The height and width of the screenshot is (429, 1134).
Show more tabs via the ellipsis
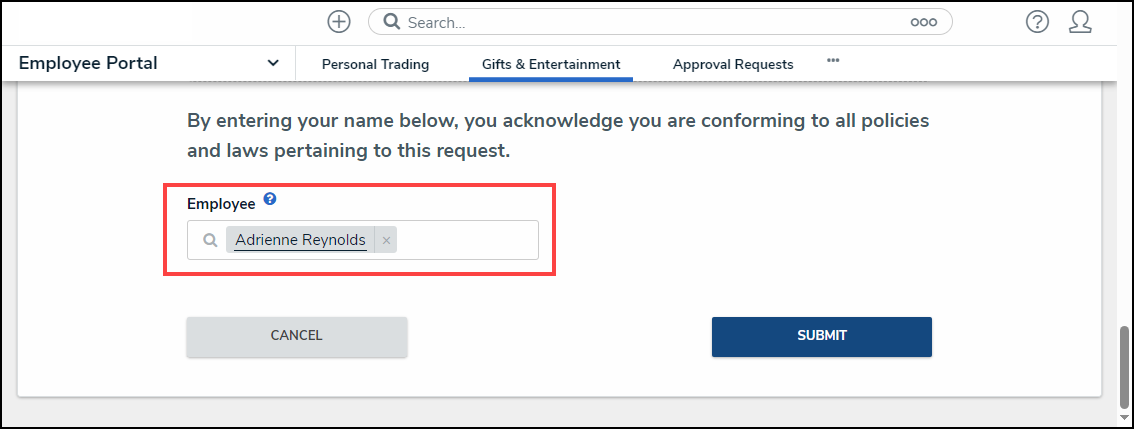point(833,61)
